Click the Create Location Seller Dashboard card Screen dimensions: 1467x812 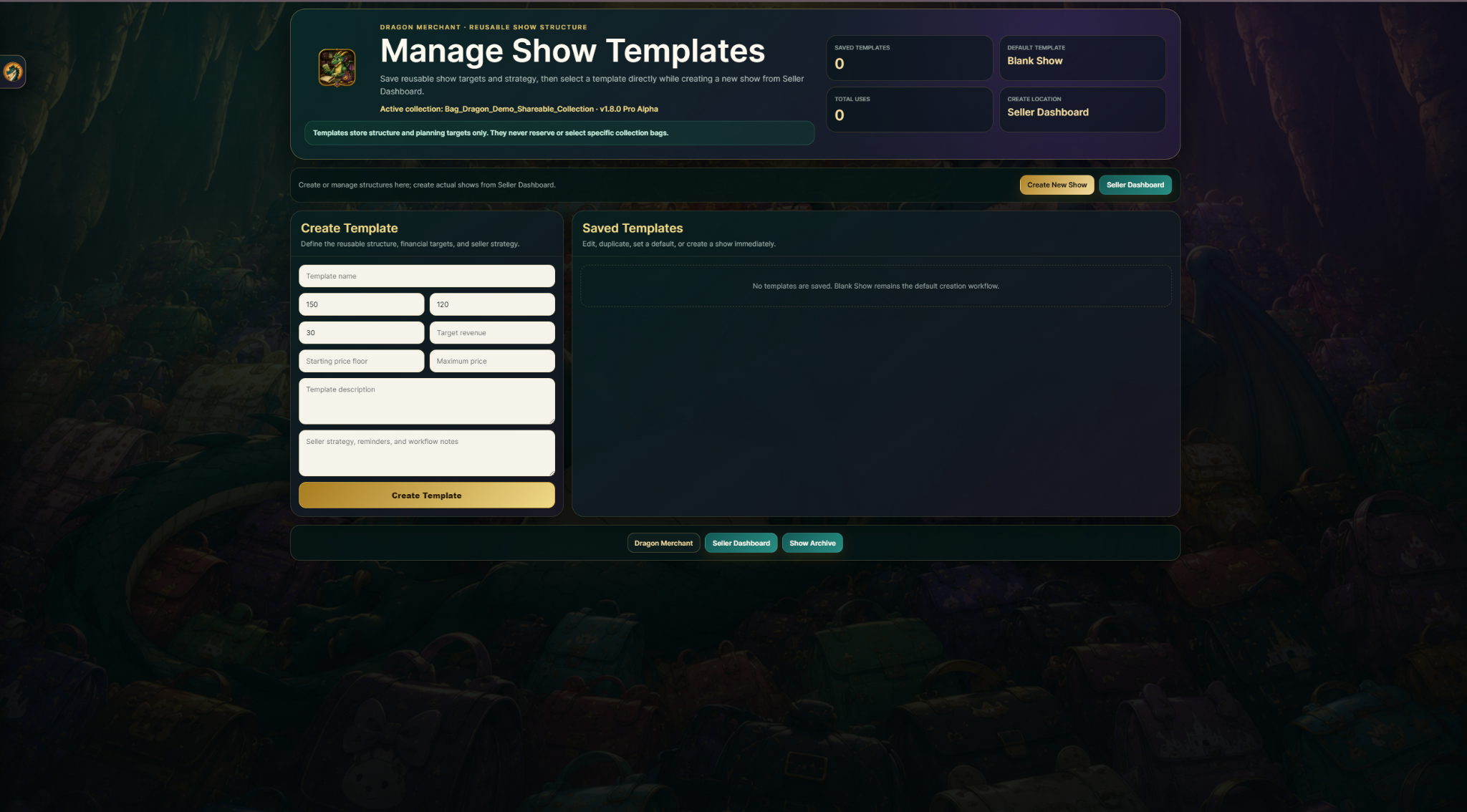1082,110
